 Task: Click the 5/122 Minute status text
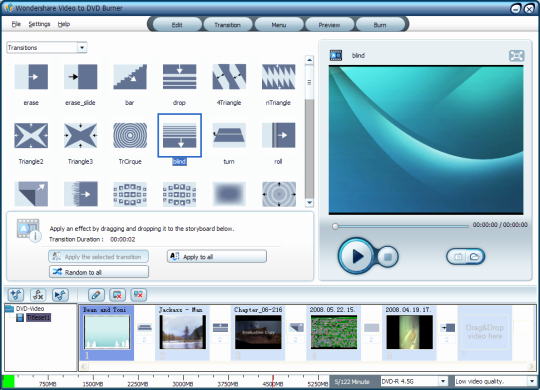[352, 382]
